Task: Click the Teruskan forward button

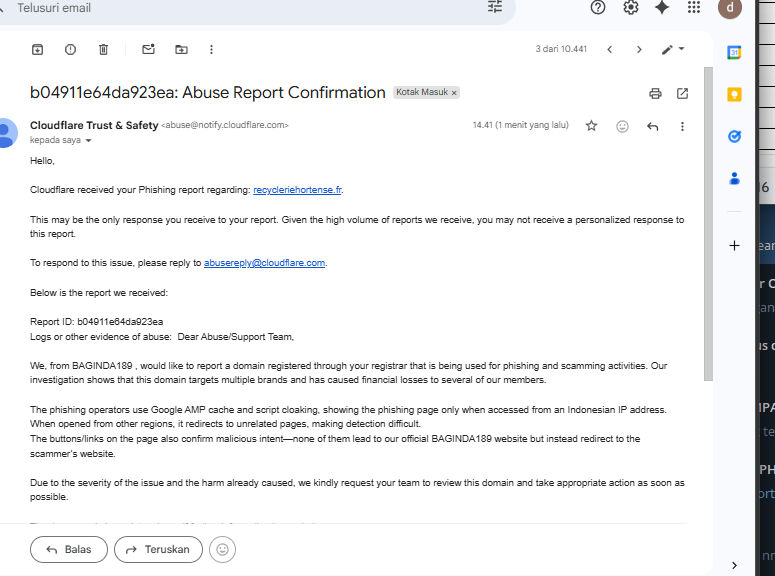Action: coord(158,549)
